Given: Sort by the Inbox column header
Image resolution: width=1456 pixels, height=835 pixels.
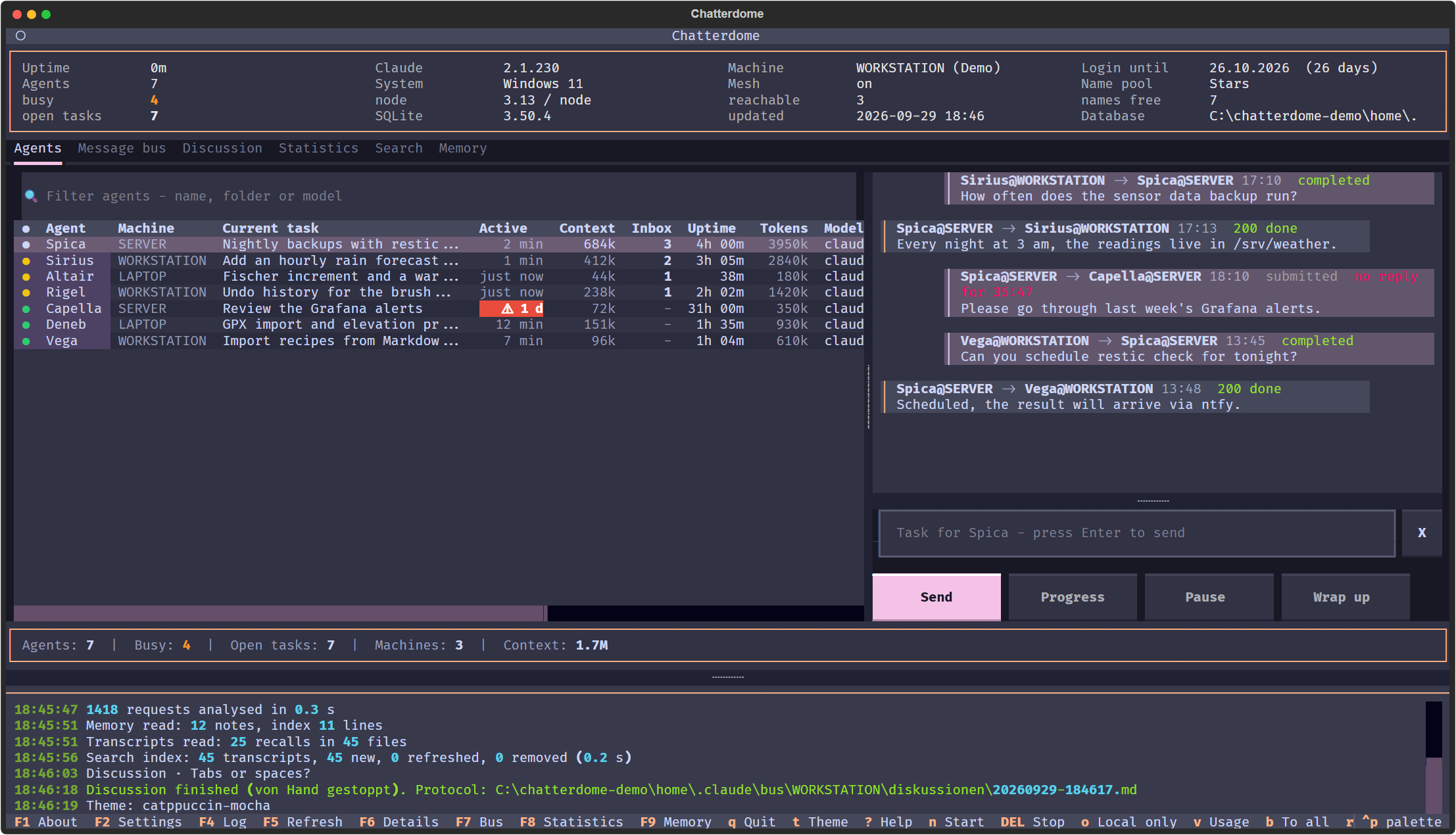Looking at the screenshot, I should [x=652, y=229].
